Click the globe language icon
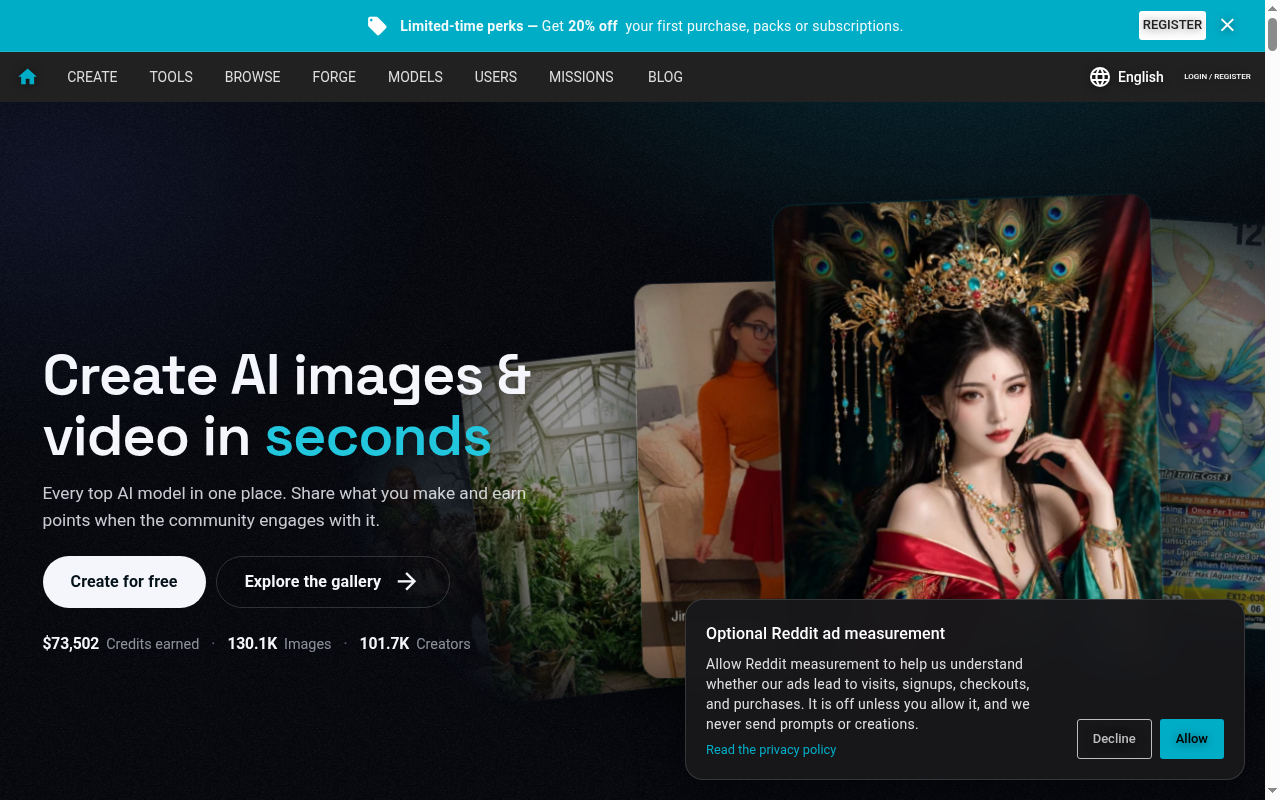The width and height of the screenshot is (1280, 800). (x=1100, y=77)
